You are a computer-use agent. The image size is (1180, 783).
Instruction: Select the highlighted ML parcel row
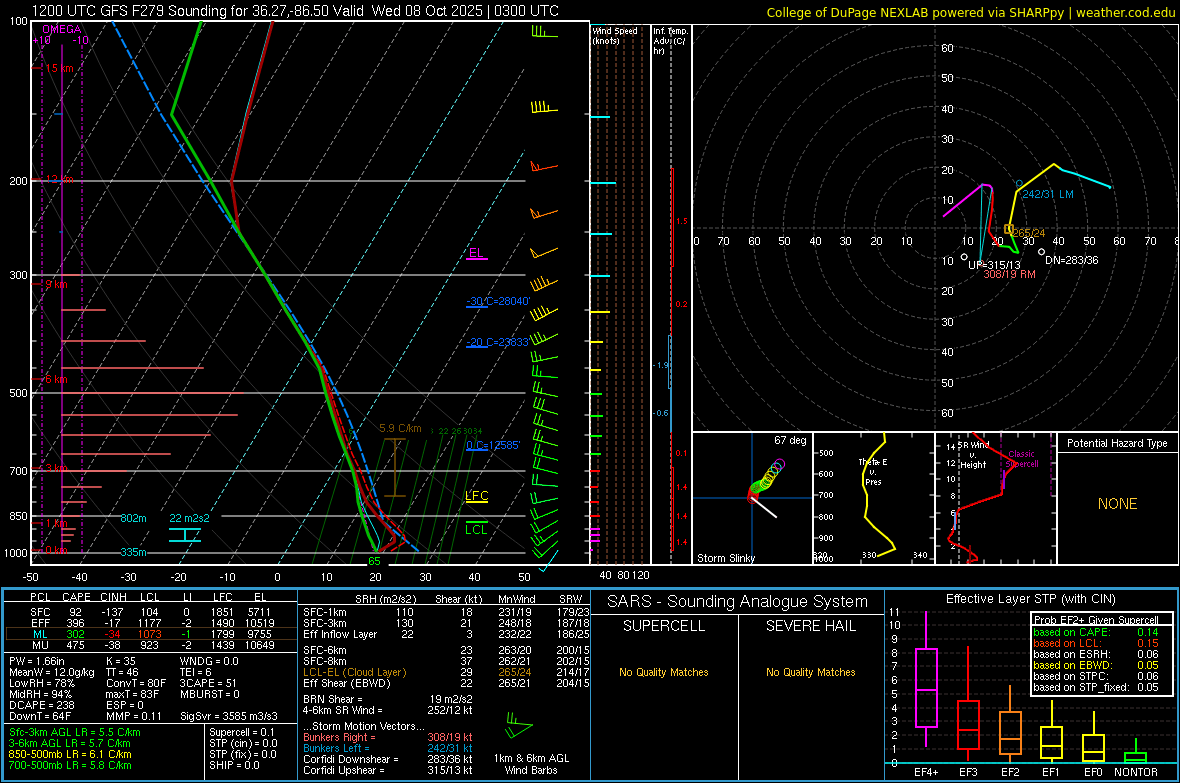(151, 634)
